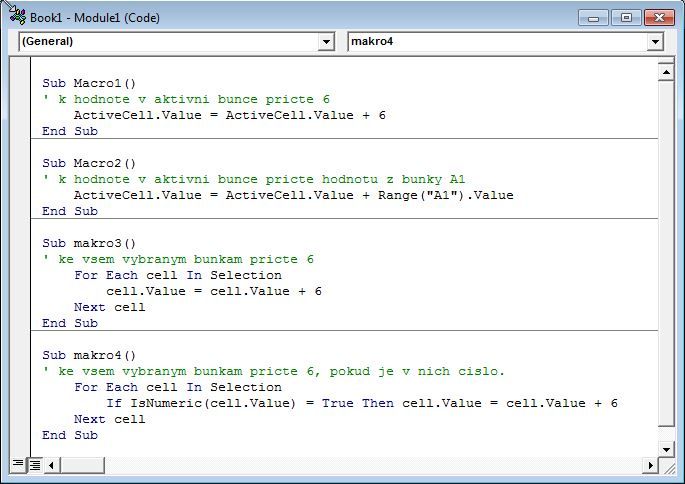Viewport: 685px width, 484px height.
Task: Click the vertical scrollbar up arrow
Action: pyautogui.click(x=666, y=72)
